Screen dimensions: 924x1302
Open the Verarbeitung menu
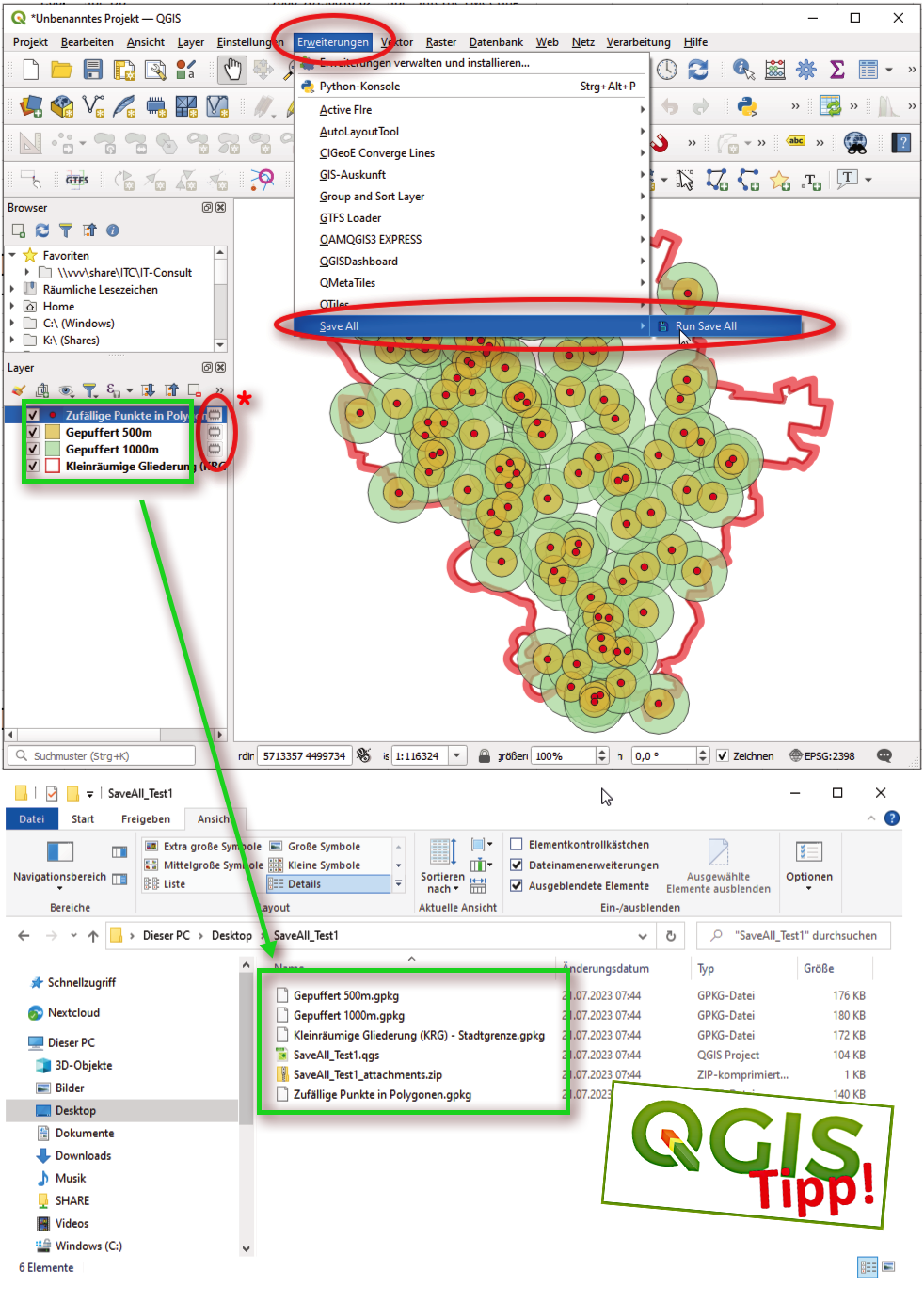(638, 42)
